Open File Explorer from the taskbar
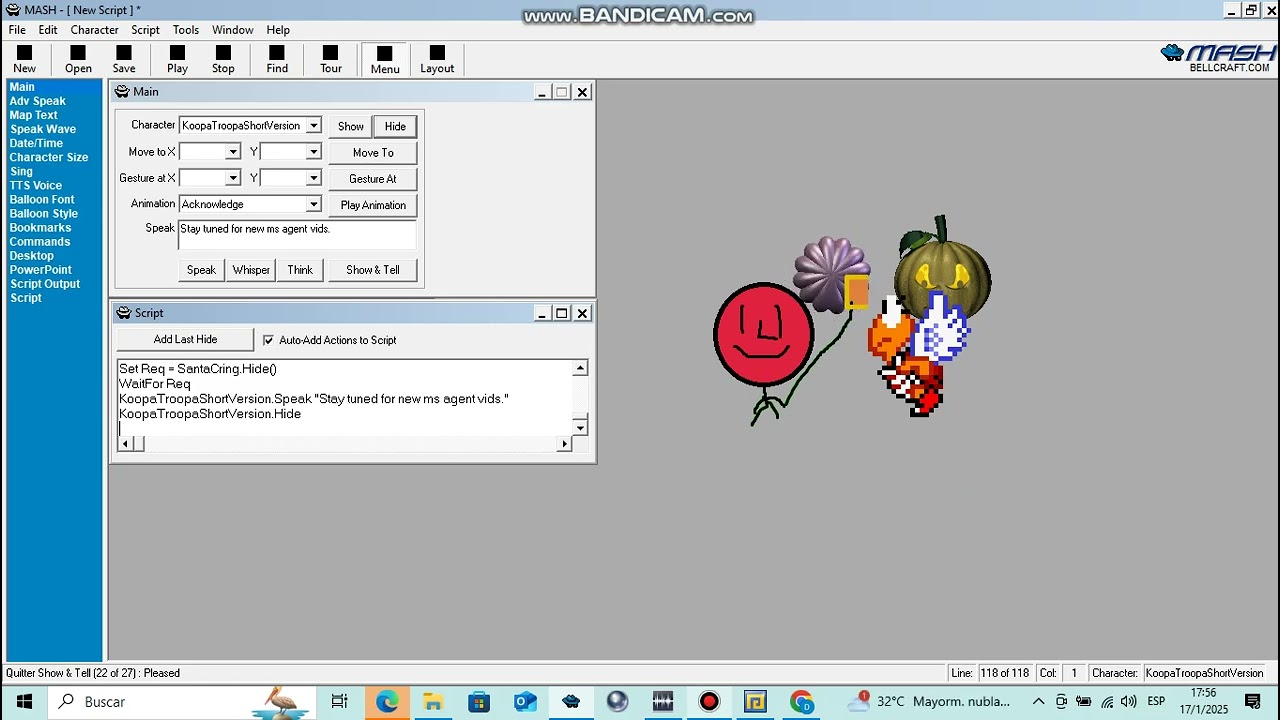The image size is (1280, 720). pyautogui.click(x=433, y=702)
